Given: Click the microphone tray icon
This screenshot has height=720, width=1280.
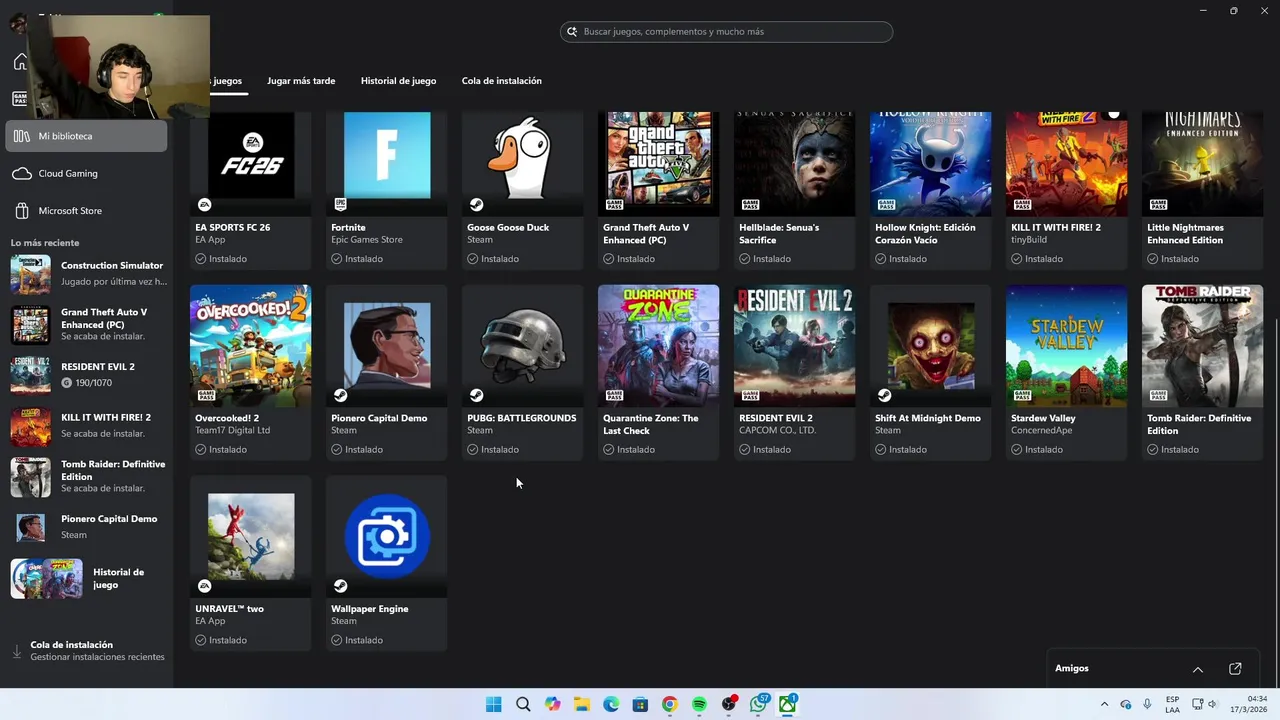Looking at the screenshot, I should point(1147,704).
